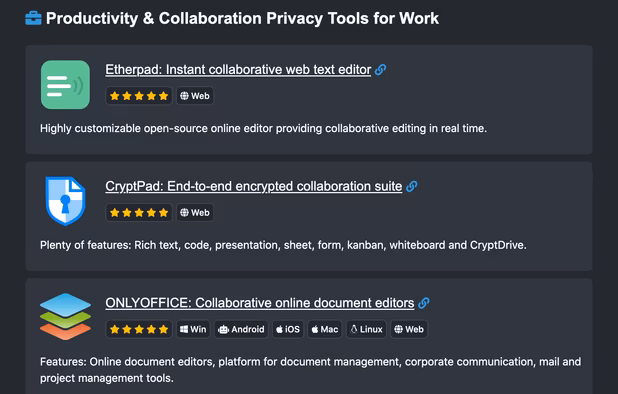Image resolution: width=618 pixels, height=394 pixels.
Task: Open the Etherpad title link
Action: pos(238,70)
